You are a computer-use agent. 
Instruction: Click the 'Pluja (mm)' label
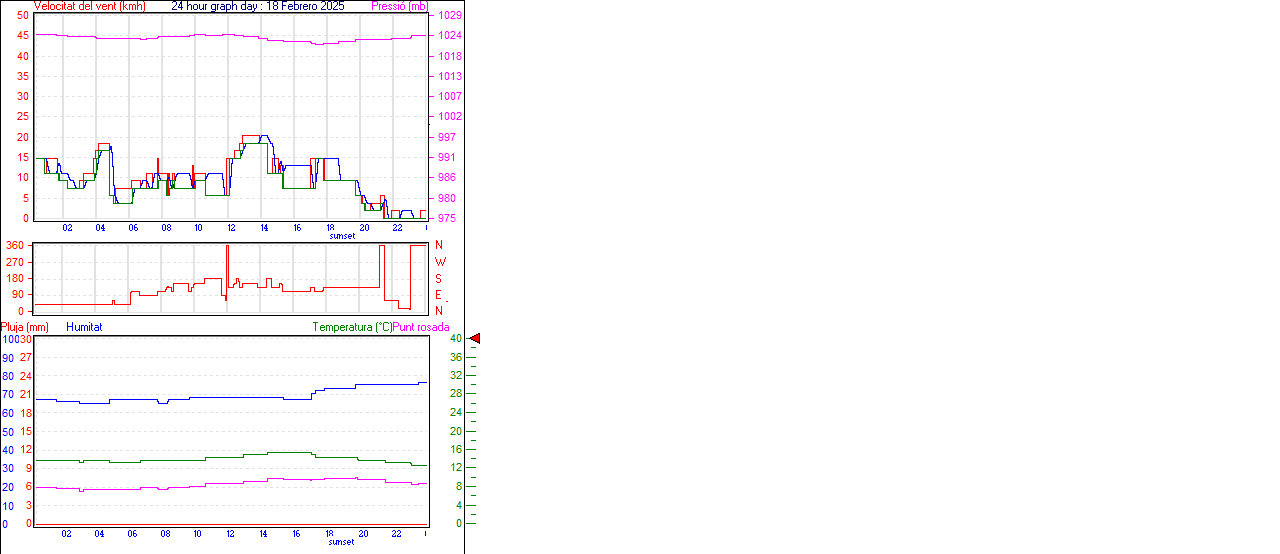[25, 327]
